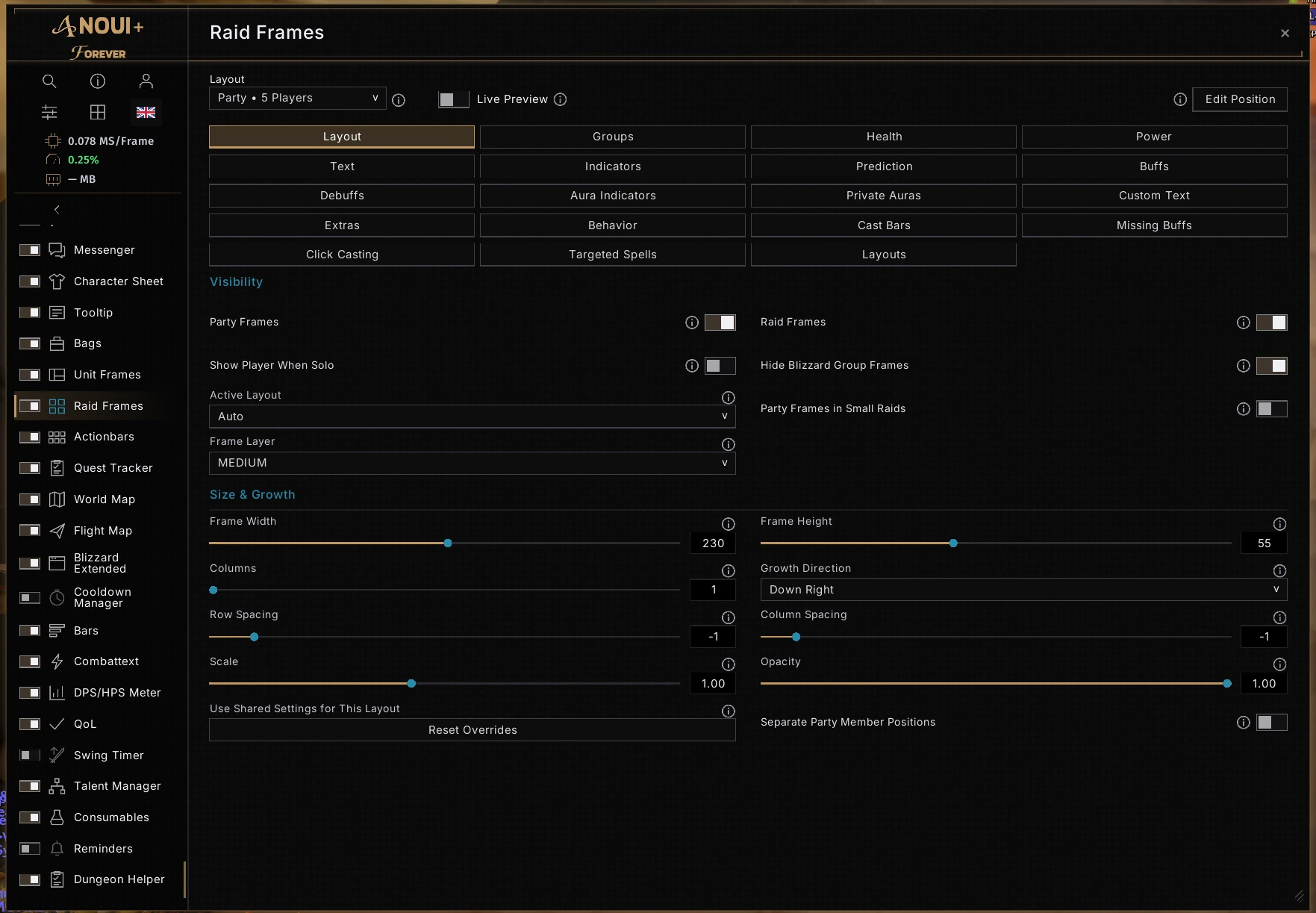The width and height of the screenshot is (1316, 913).
Task: Click the Edit Position button
Action: coord(1240,99)
